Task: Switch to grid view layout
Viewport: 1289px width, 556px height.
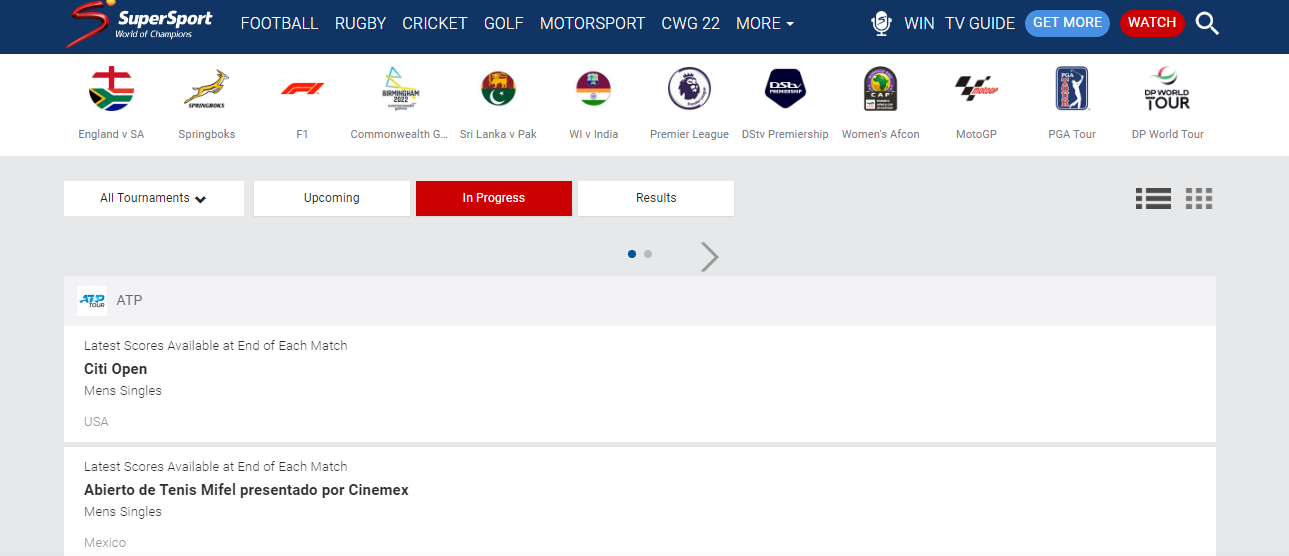Action: (x=1199, y=198)
